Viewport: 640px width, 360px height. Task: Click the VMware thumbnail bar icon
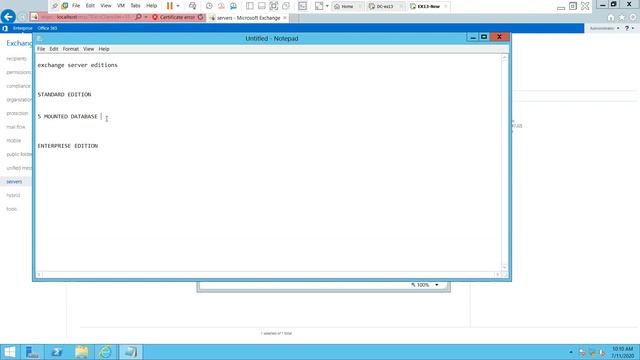coord(262,6)
